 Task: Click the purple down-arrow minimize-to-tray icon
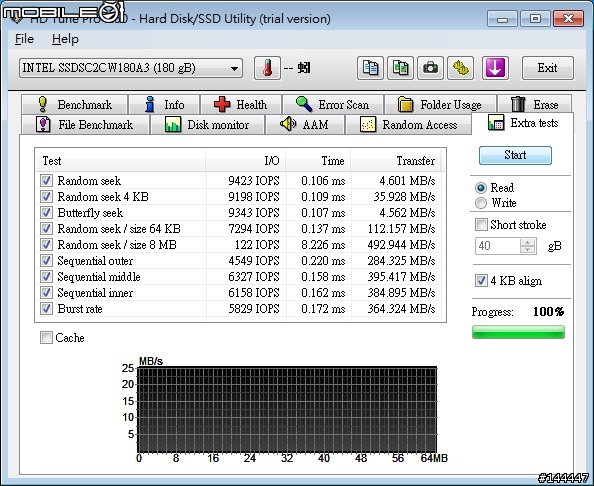pyautogui.click(x=495, y=68)
